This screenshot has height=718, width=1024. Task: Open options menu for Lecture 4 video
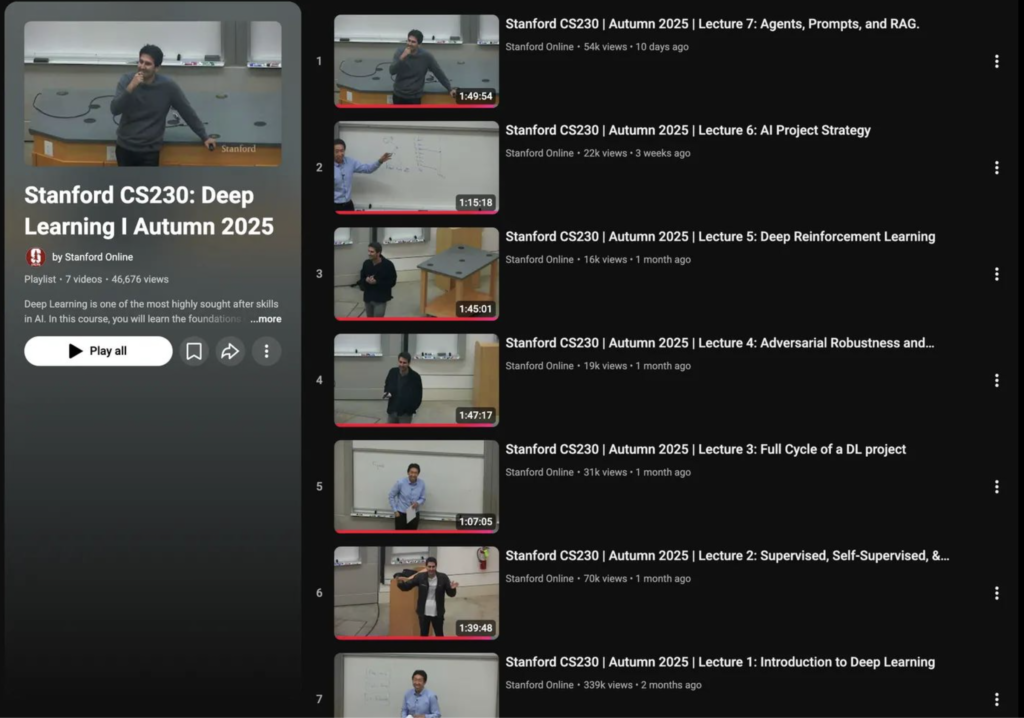[996, 381]
